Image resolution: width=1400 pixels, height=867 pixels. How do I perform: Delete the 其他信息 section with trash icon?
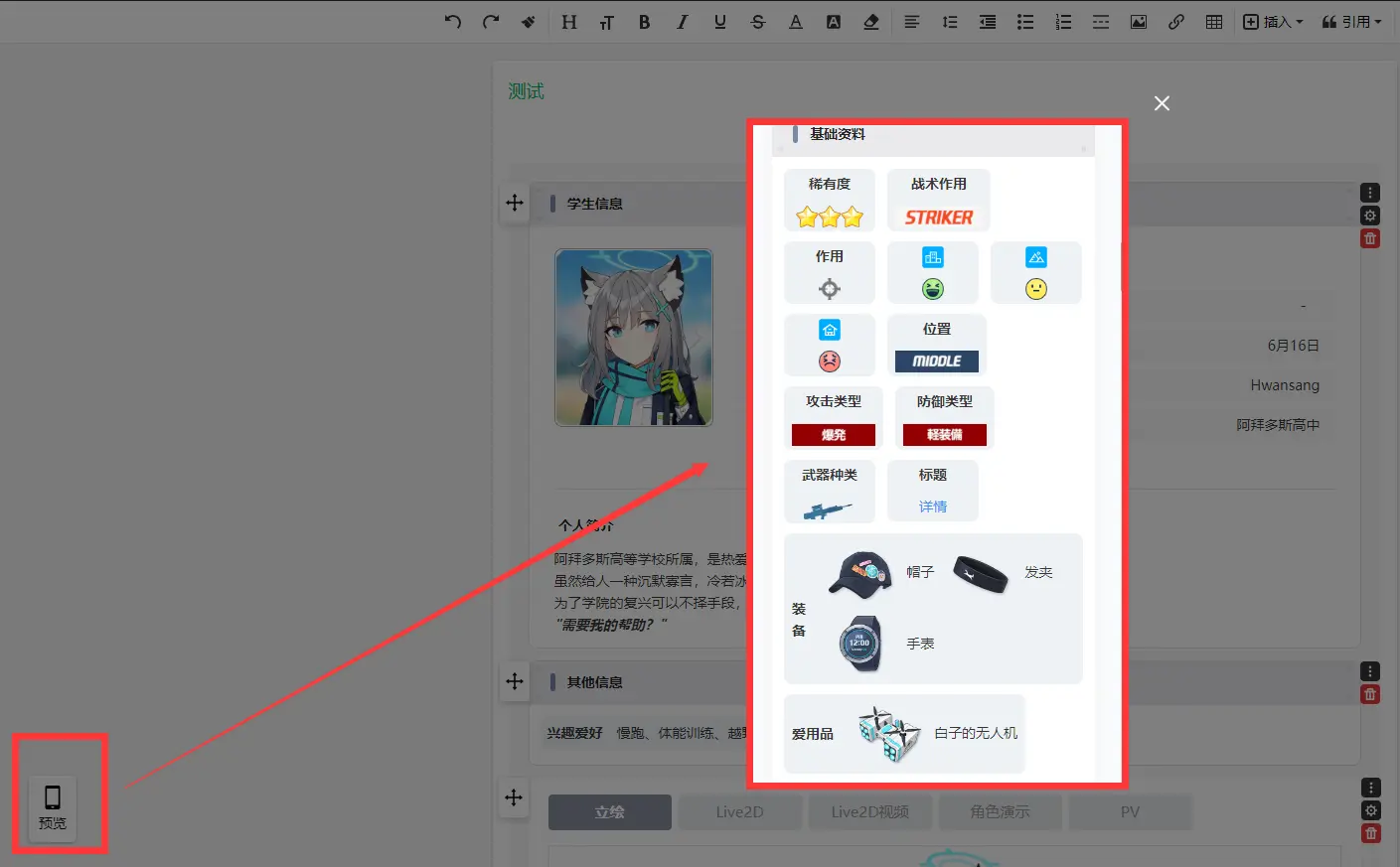tap(1370, 694)
